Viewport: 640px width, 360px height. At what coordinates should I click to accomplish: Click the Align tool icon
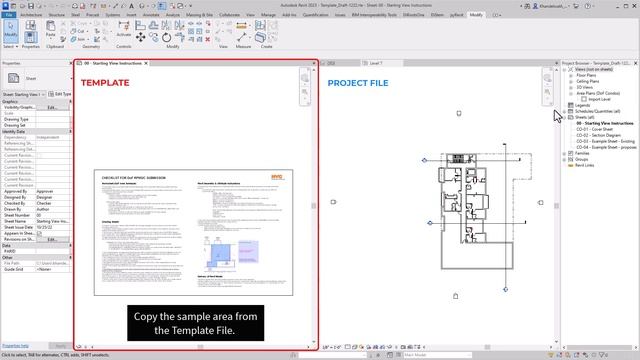click(140, 26)
